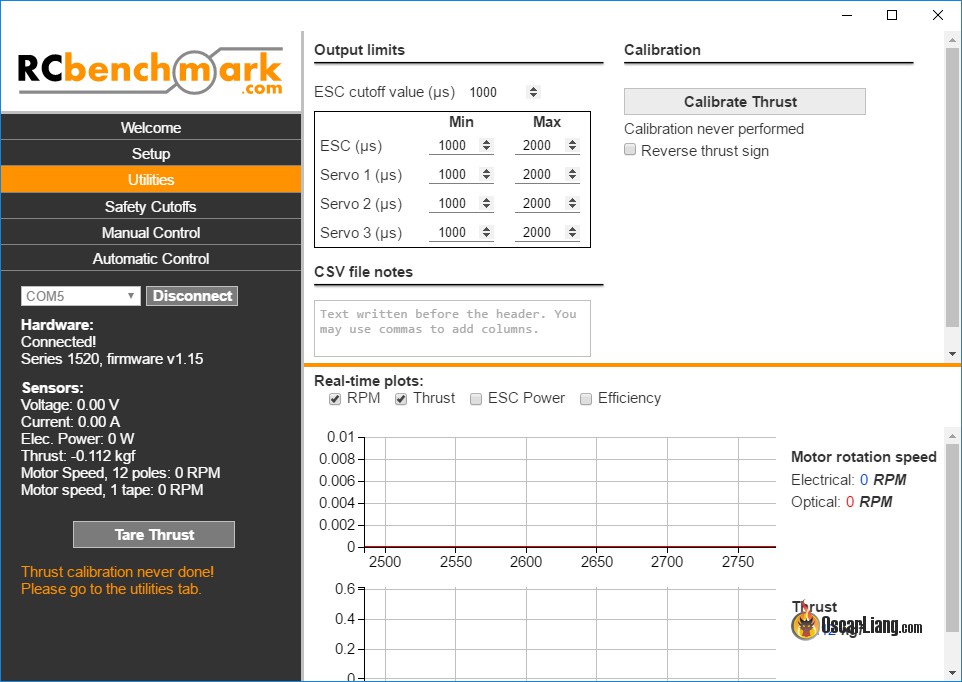962x682 pixels.
Task: Click 'Motor speed, 1 tape: 0 RPM' text
Action: point(112,490)
